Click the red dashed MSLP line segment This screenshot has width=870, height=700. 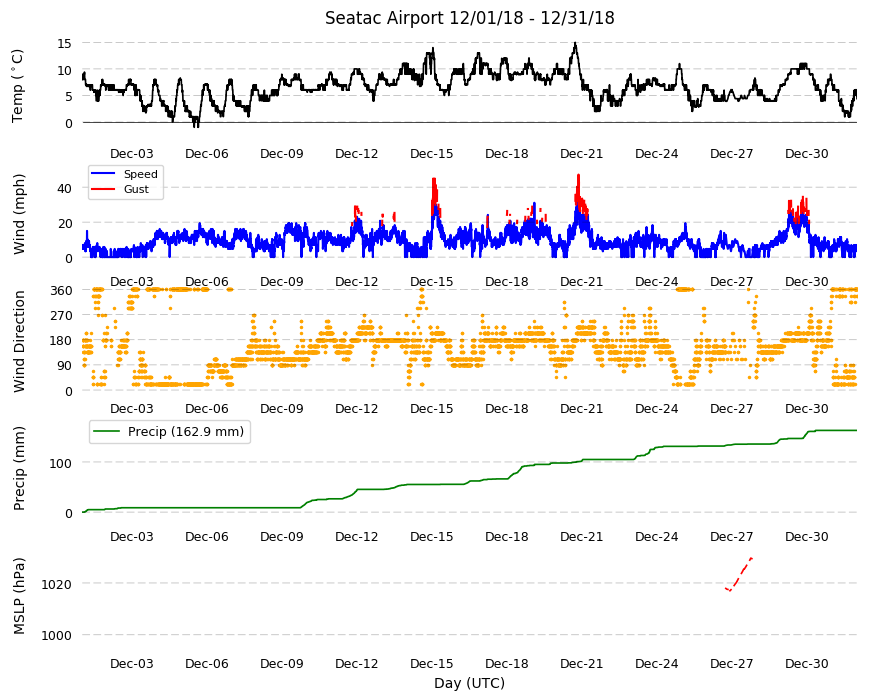(739, 575)
